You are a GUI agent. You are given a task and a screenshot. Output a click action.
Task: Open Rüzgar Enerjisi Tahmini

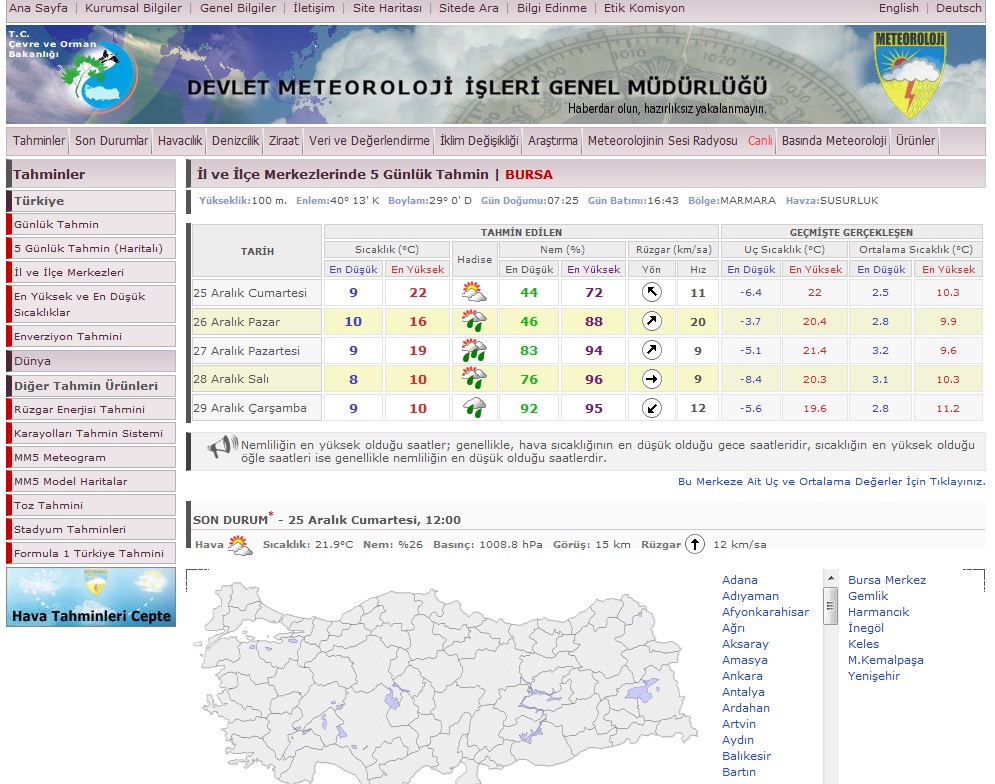click(x=91, y=409)
